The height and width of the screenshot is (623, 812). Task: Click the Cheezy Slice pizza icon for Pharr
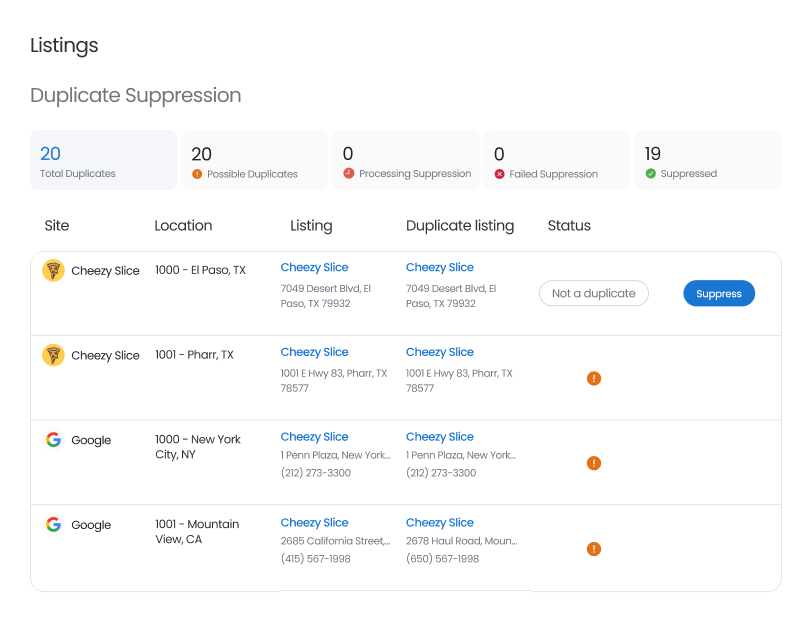pyautogui.click(x=55, y=355)
